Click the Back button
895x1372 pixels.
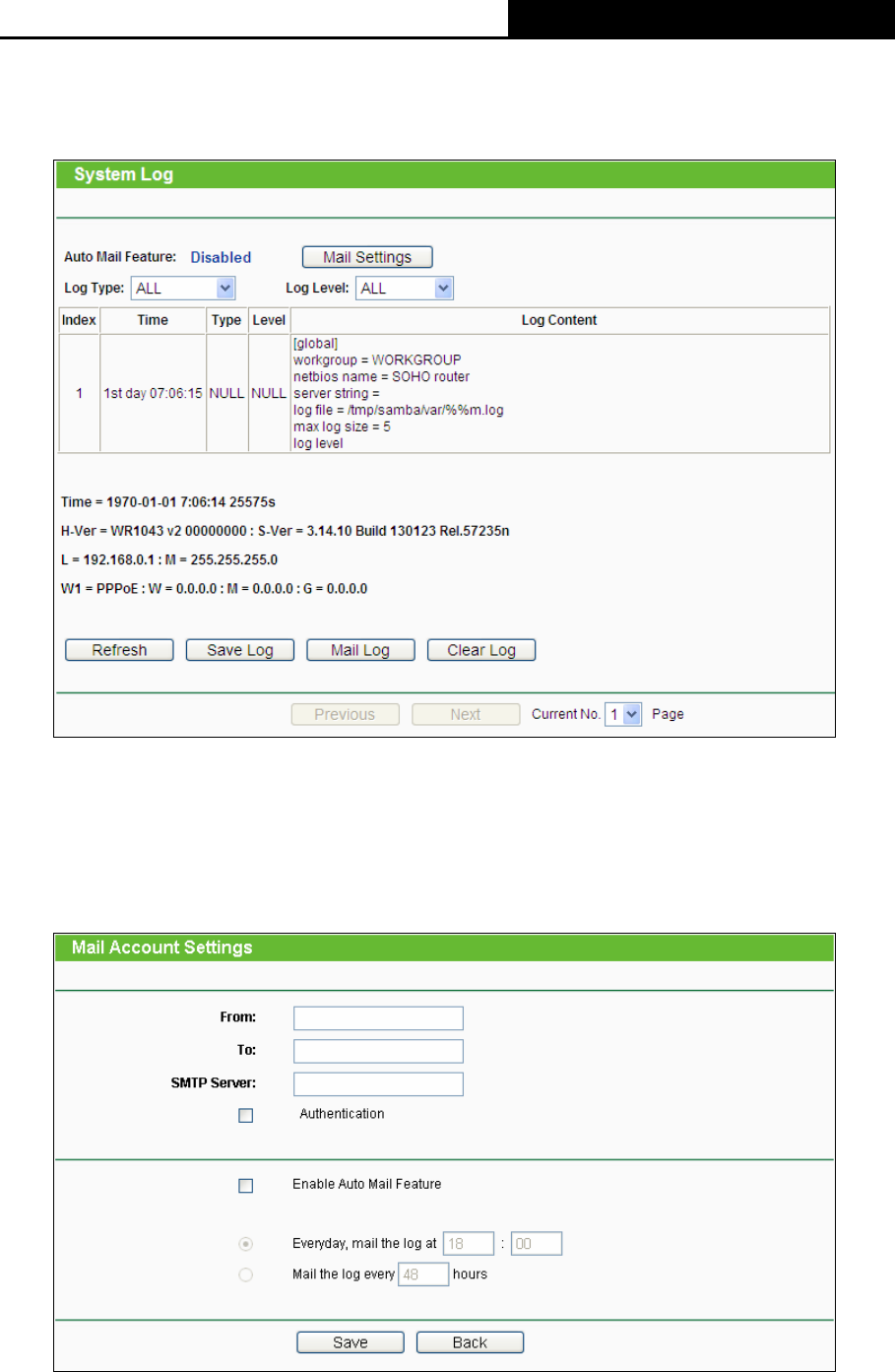[x=470, y=1342]
